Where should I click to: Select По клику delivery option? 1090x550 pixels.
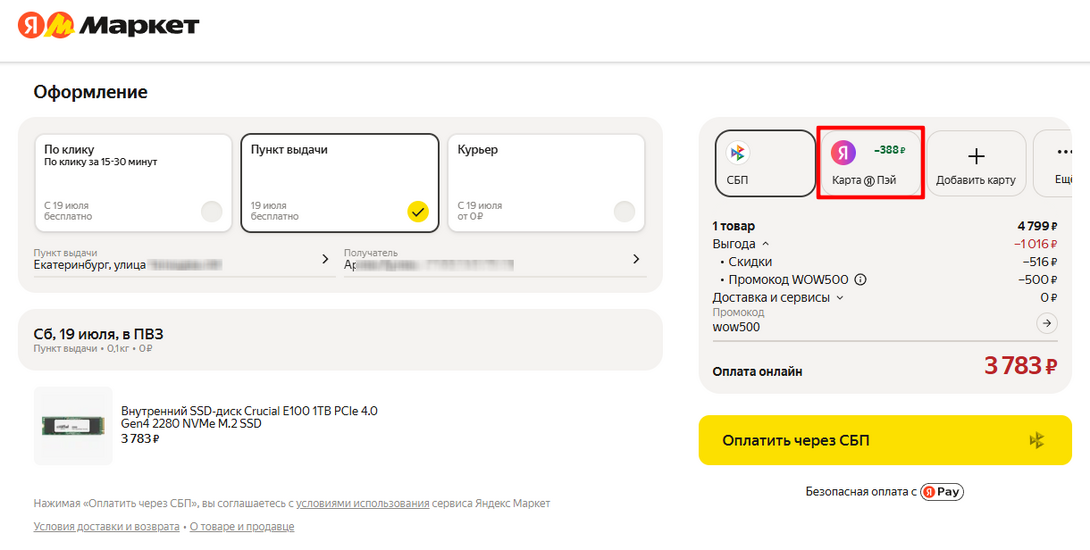pyautogui.click(x=133, y=183)
